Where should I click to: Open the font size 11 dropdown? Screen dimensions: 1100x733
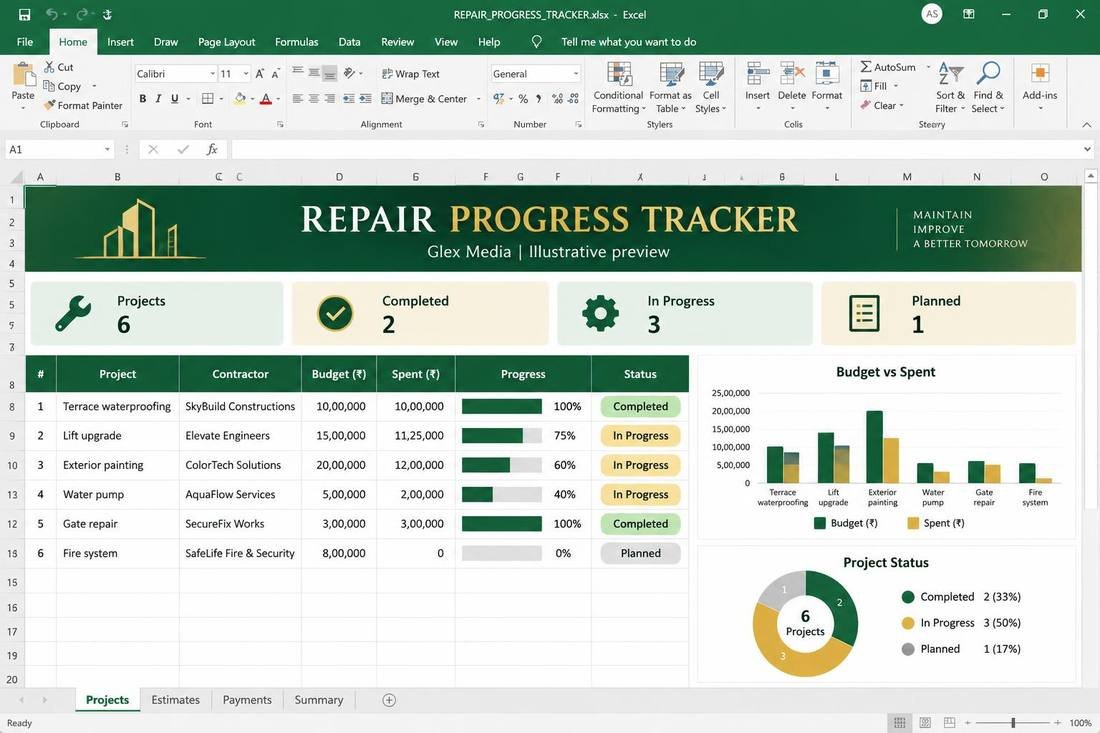pyautogui.click(x=246, y=74)
